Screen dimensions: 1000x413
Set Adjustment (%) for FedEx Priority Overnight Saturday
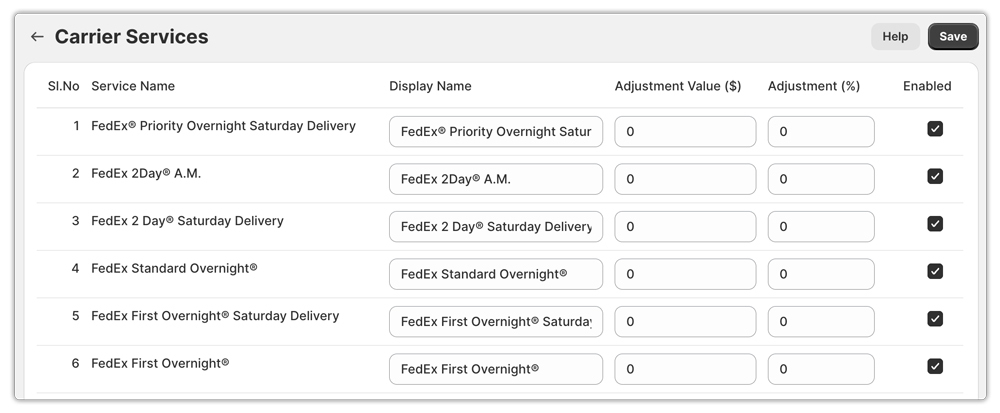821,132
